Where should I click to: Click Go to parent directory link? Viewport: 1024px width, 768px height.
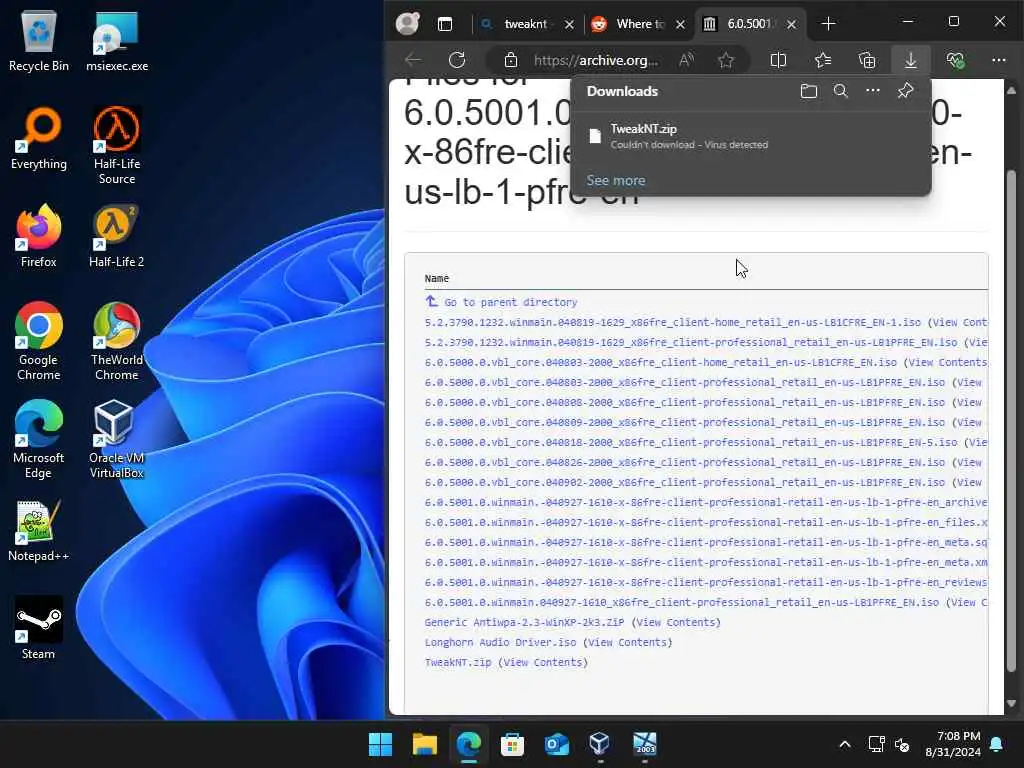tap(511, 302)
